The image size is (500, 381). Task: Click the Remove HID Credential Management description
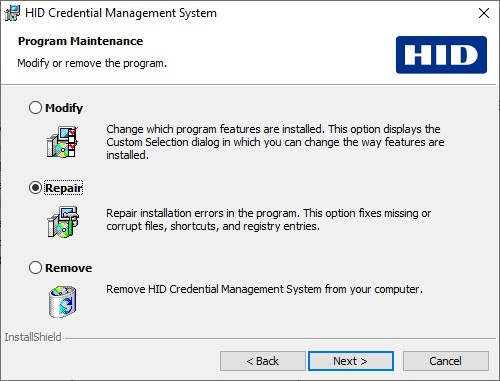pyautogui.click(x=264, y=289)
